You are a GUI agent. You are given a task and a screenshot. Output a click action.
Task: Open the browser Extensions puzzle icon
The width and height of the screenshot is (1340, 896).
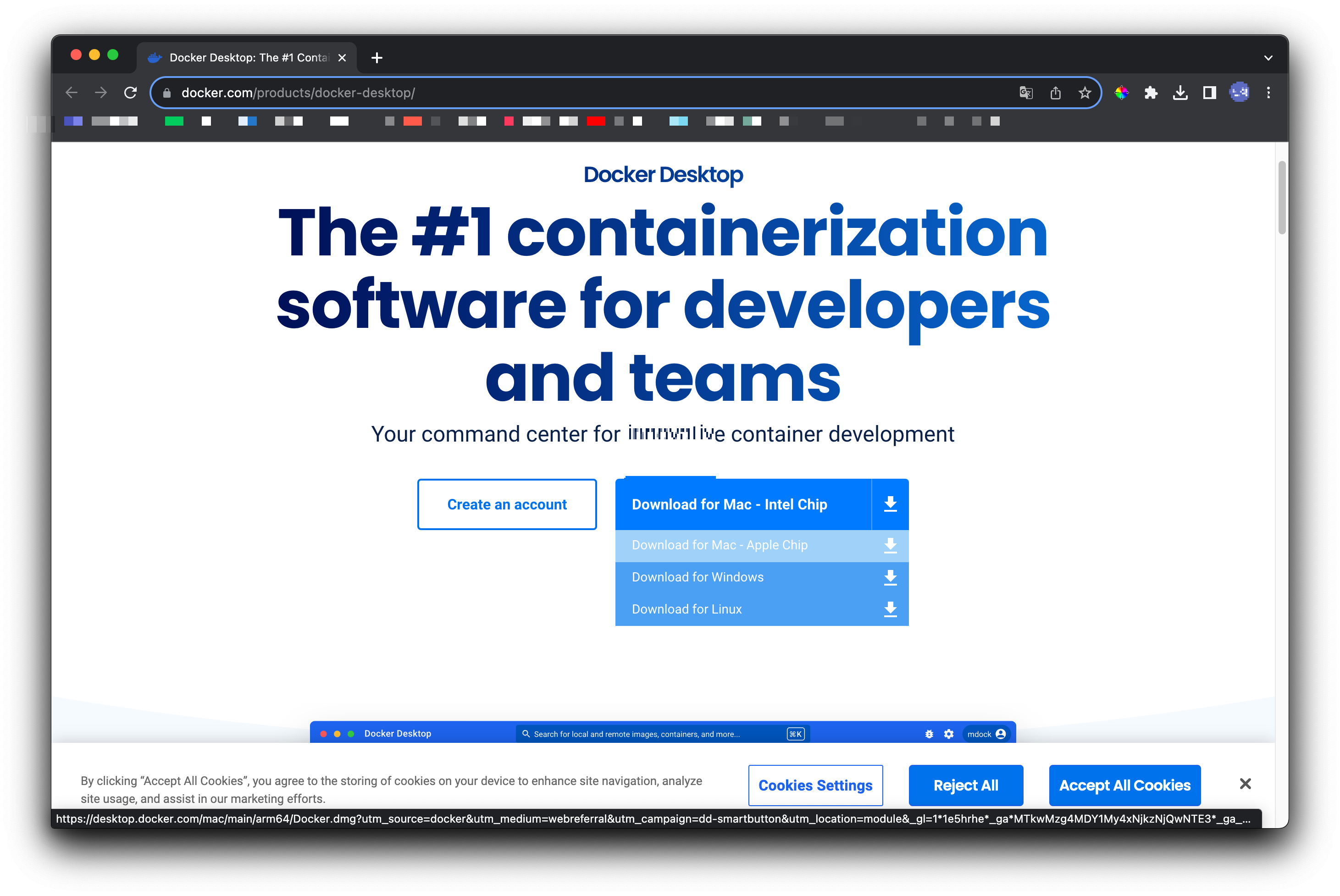(x=1150, y=93)
